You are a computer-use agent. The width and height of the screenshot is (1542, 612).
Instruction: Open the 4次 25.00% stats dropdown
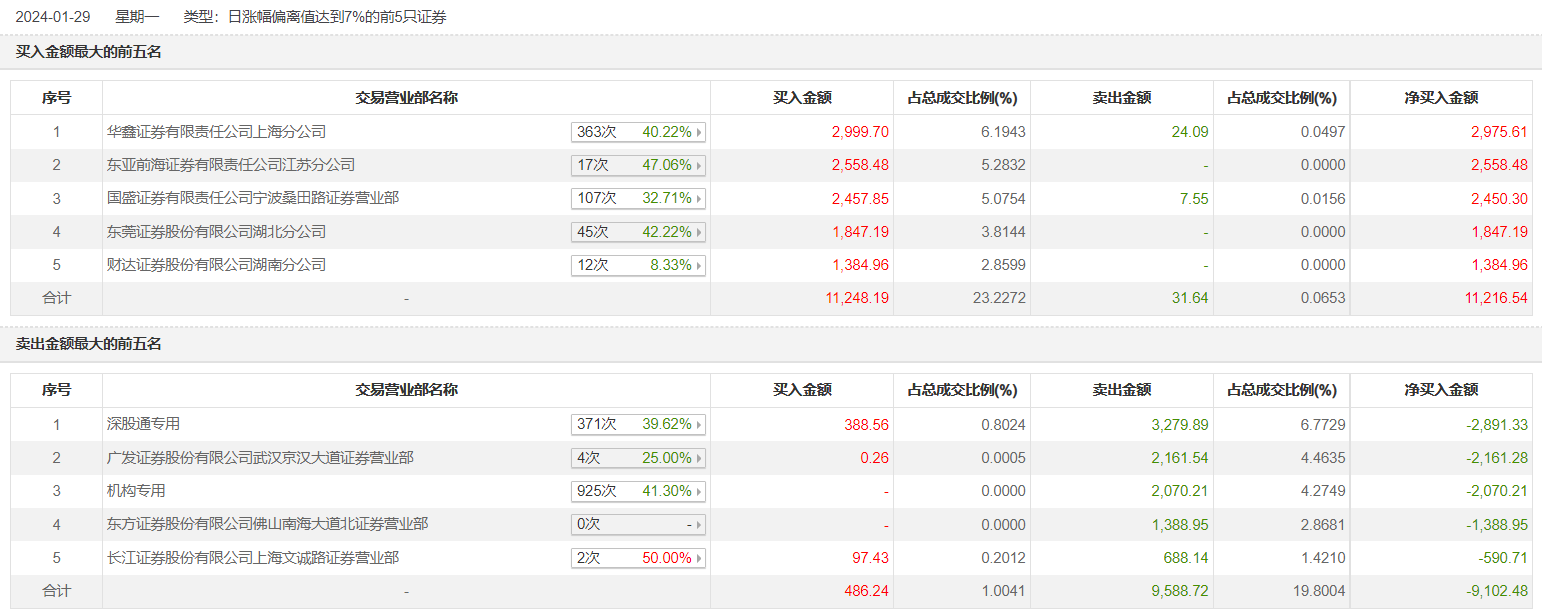click(x=638, y=458)
